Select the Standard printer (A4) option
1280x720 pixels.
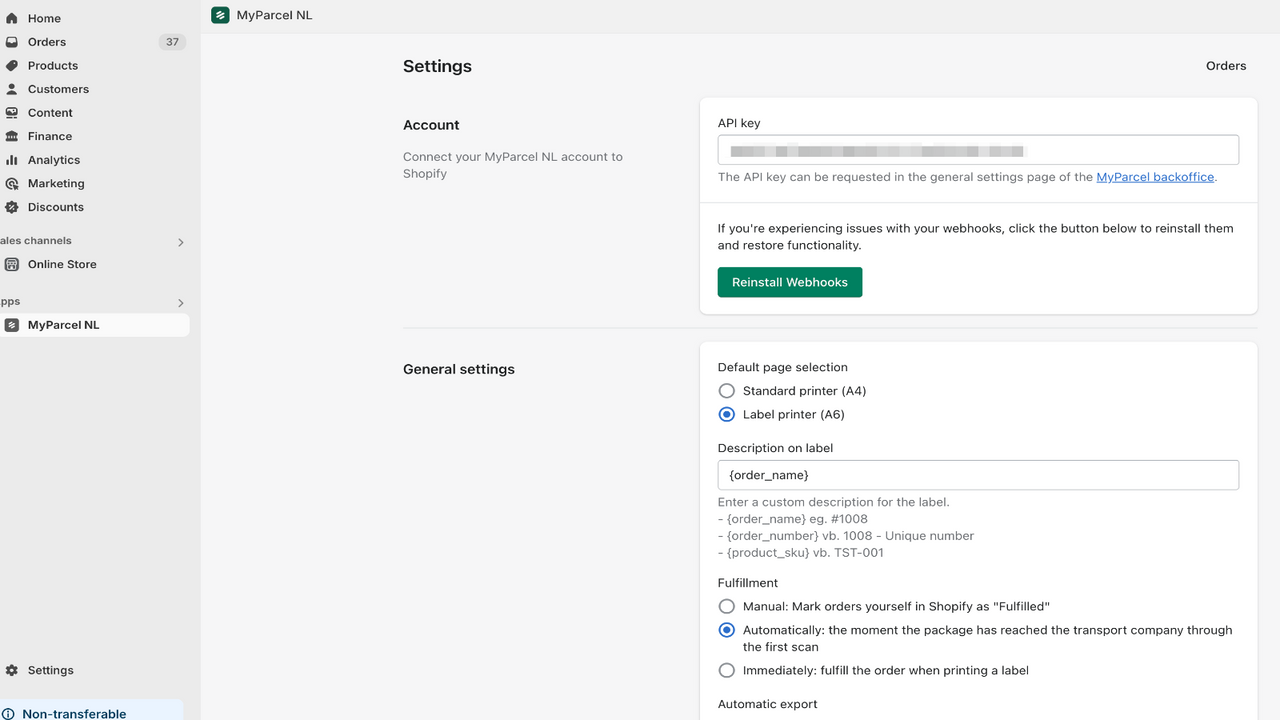(726, 390)
